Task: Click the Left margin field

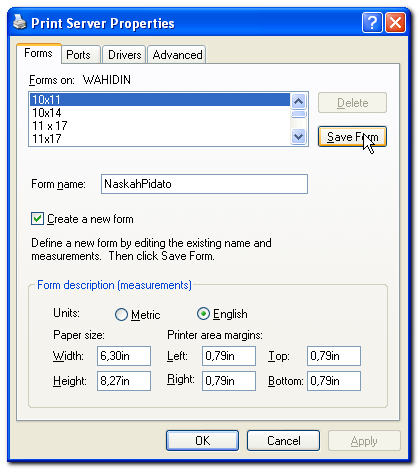Action: click(x=229, y=356)
